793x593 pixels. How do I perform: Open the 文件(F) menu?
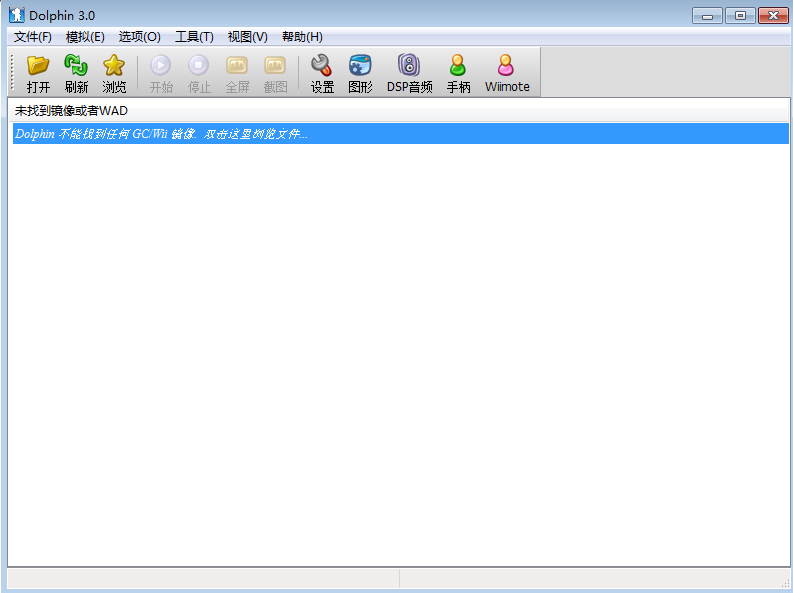(32, 37)
